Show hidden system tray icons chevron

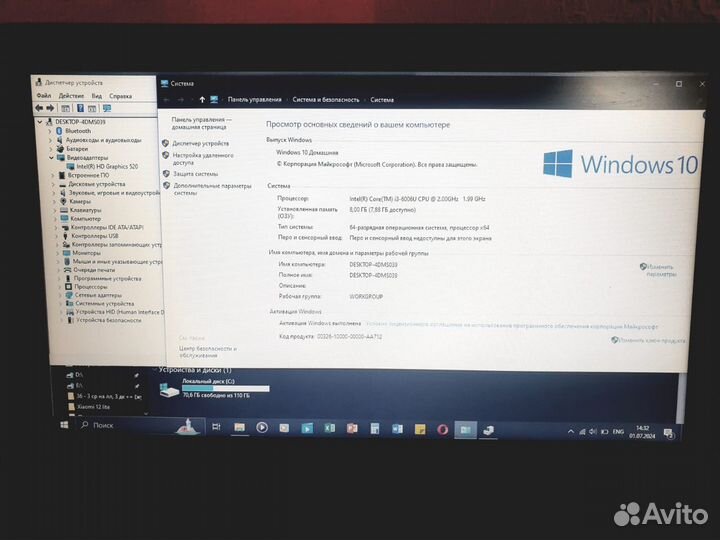[x=571, y=432]
